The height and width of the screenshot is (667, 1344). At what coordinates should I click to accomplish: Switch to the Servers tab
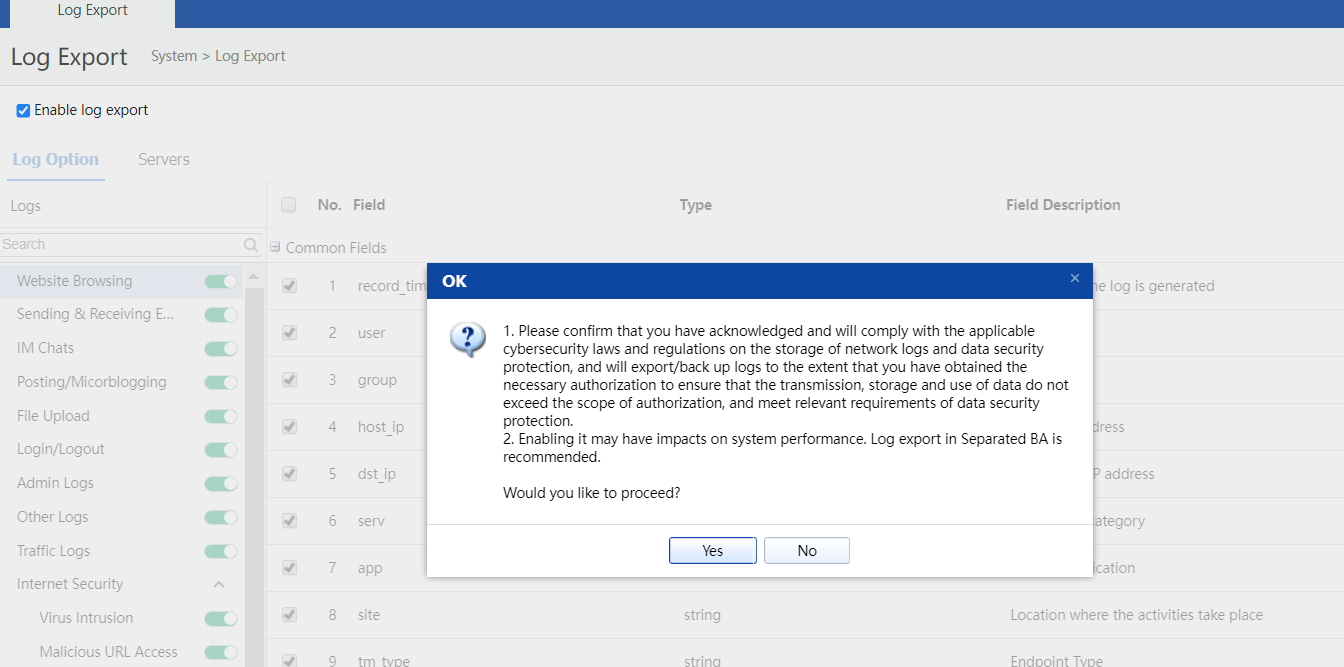click(164, 159)
